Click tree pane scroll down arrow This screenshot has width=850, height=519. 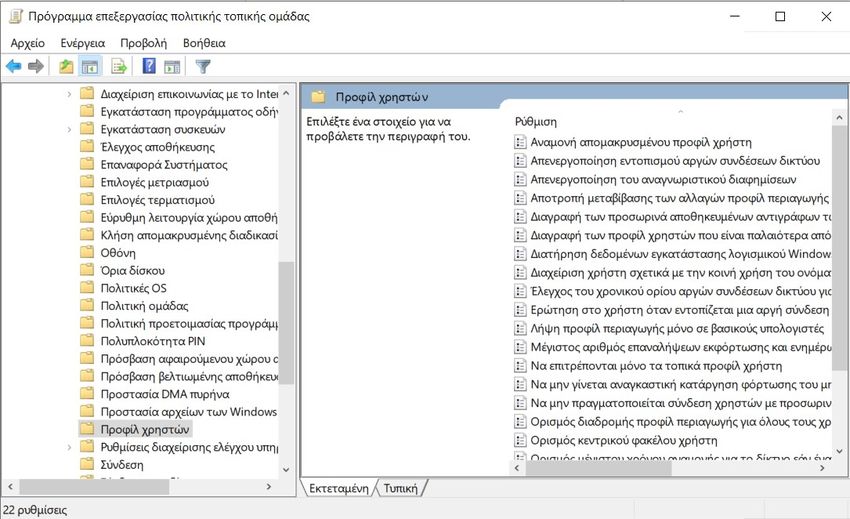tap(286, 470)
